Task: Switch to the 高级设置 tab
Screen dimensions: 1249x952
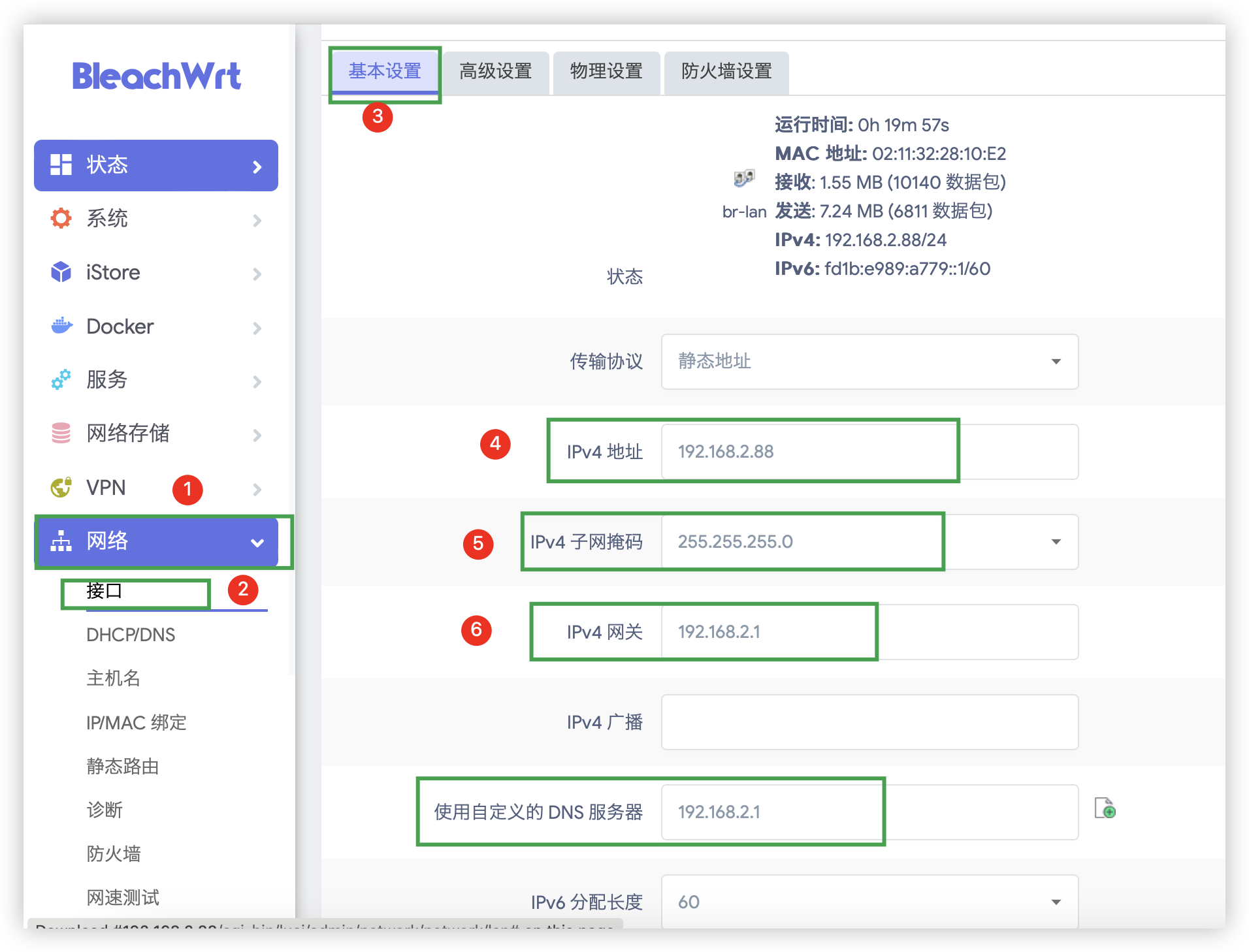Action: click(495, 72)
